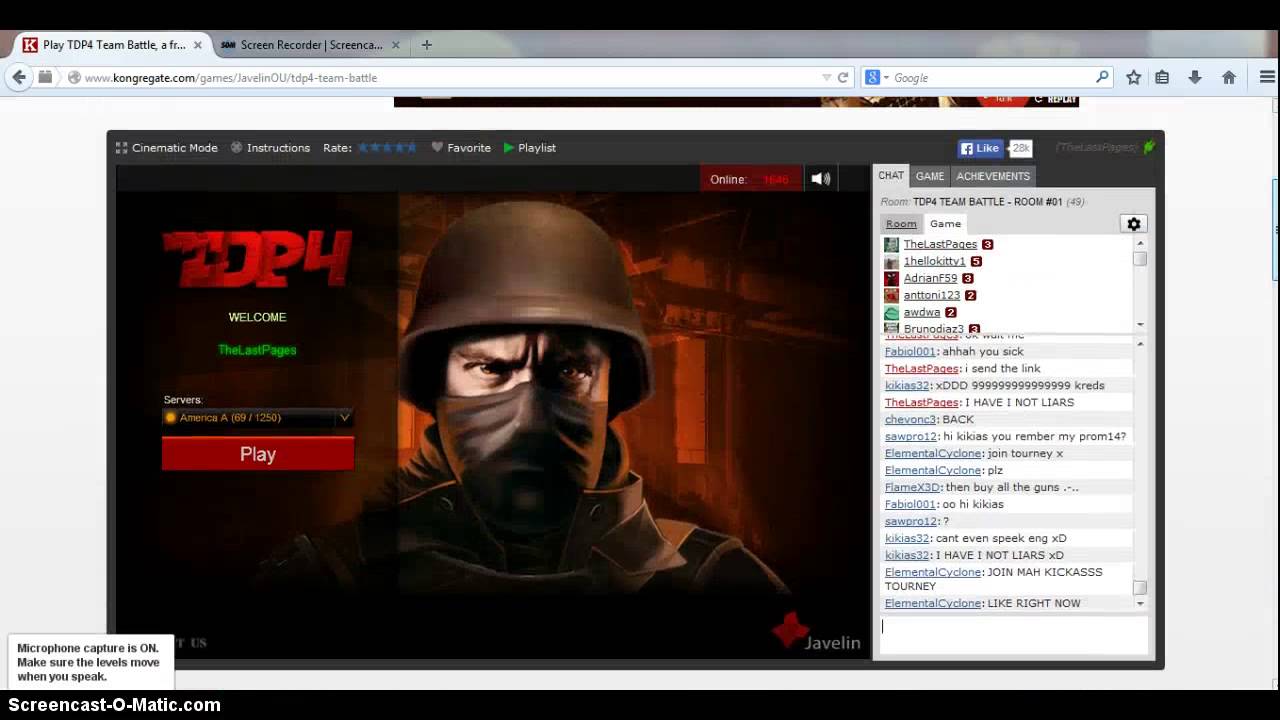
Task: Open the America A server dropdown
Action: pyautogui.click(x=258, y=418)
